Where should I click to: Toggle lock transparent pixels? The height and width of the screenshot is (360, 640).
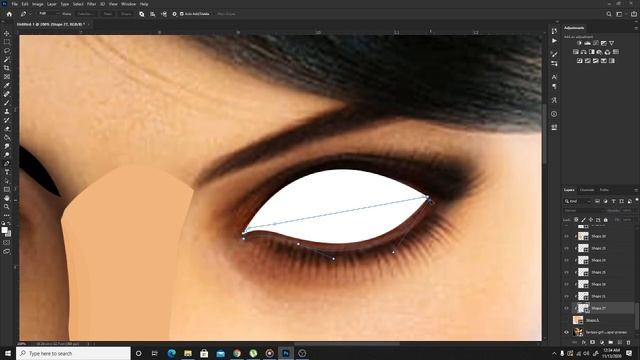point(576,220)
